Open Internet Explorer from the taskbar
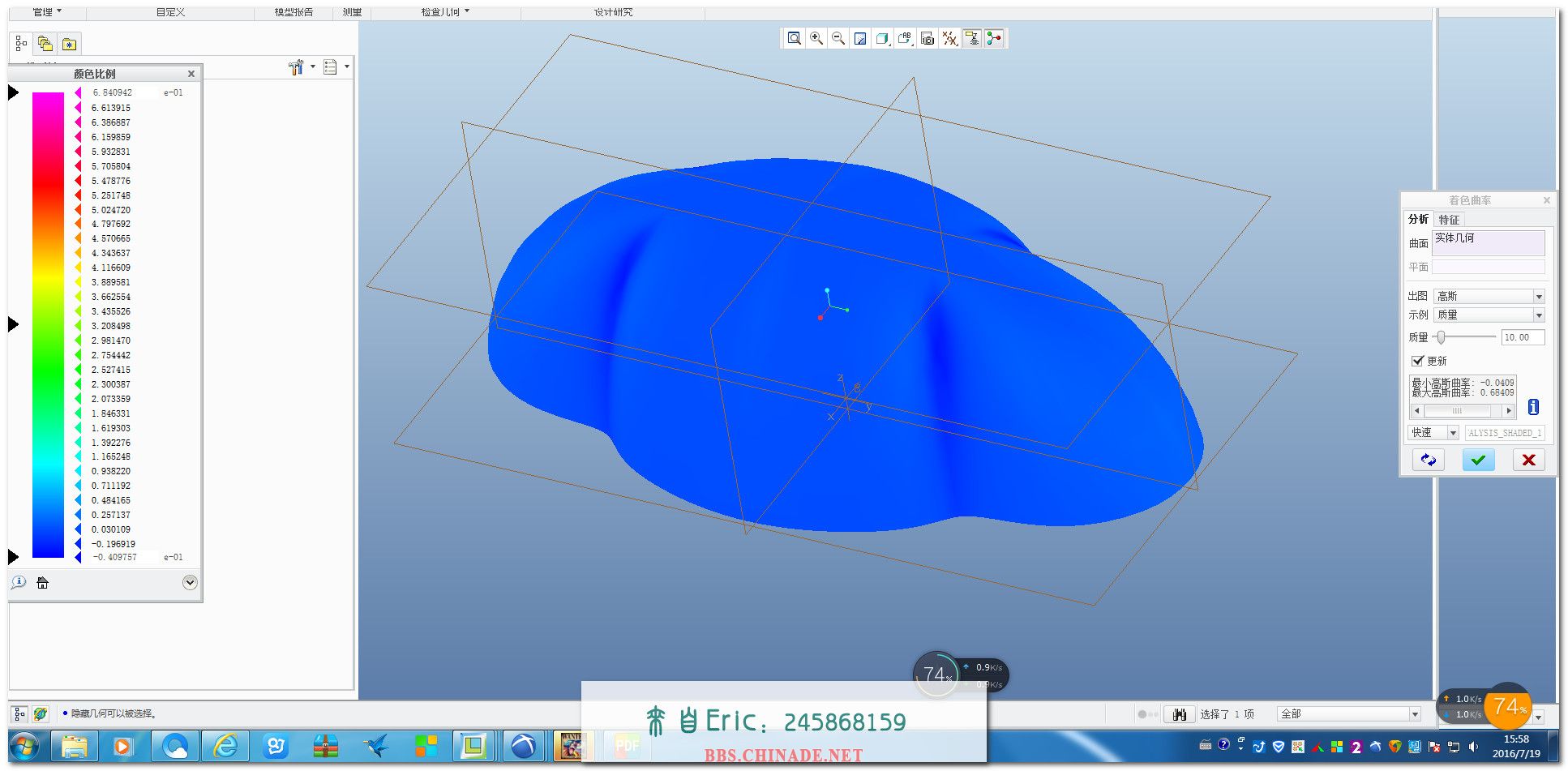Screen dimensions: 1568x771 click(225, 746)
